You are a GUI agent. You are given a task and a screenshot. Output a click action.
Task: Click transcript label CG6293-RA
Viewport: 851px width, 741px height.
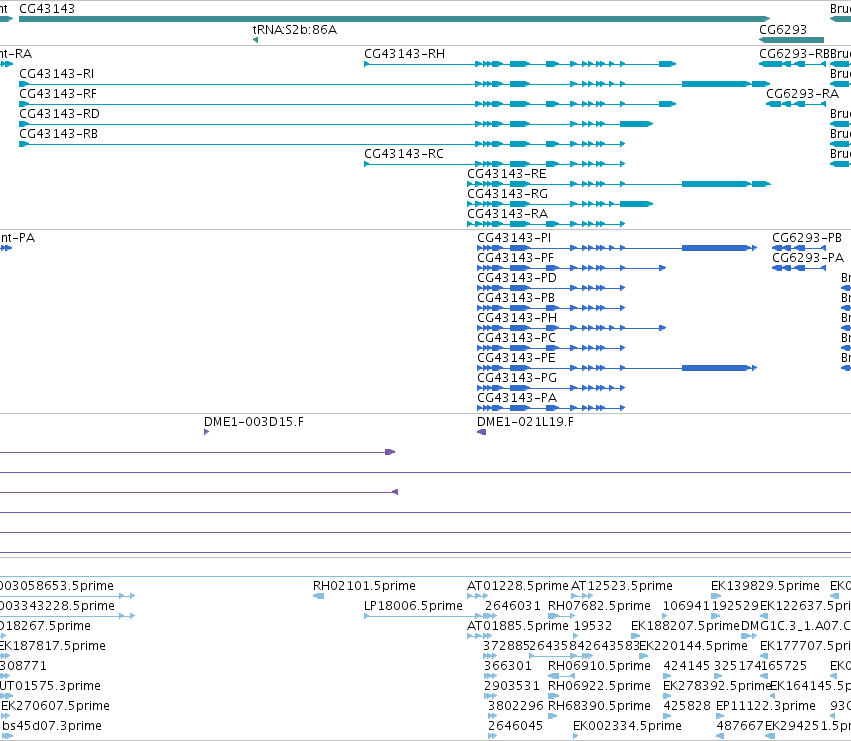pyautogui.click(x=803, y=94)
